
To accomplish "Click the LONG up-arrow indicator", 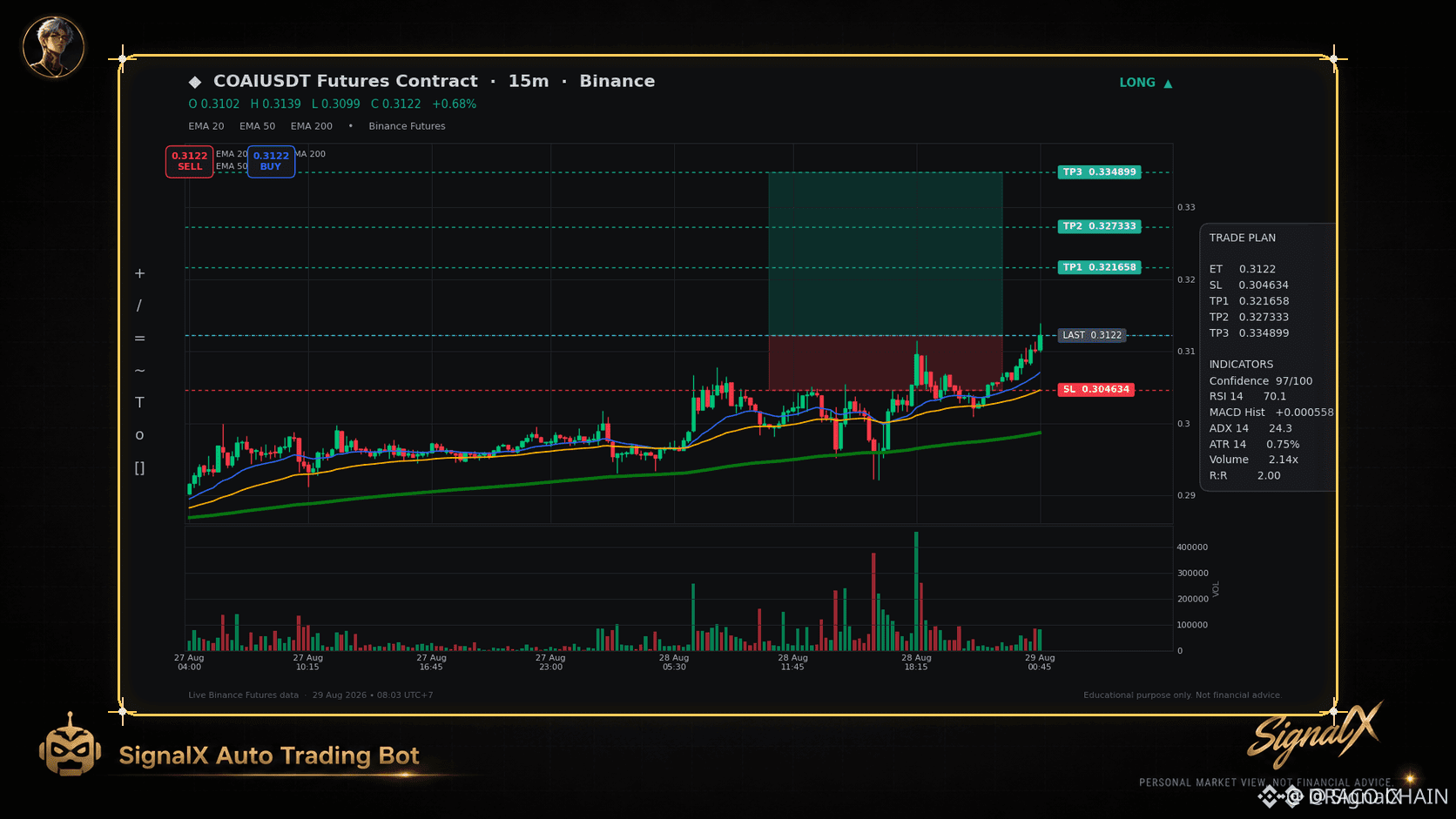I will pos(1146,83).
